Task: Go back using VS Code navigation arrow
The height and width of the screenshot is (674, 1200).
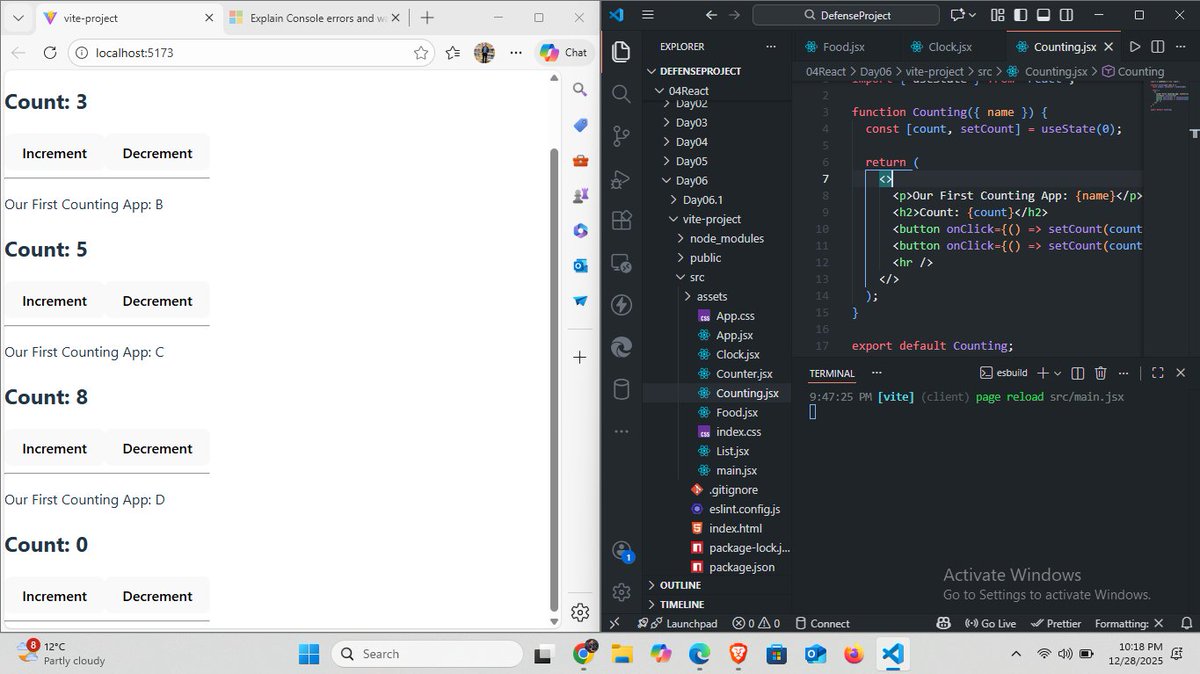Action: coord(711,15)
